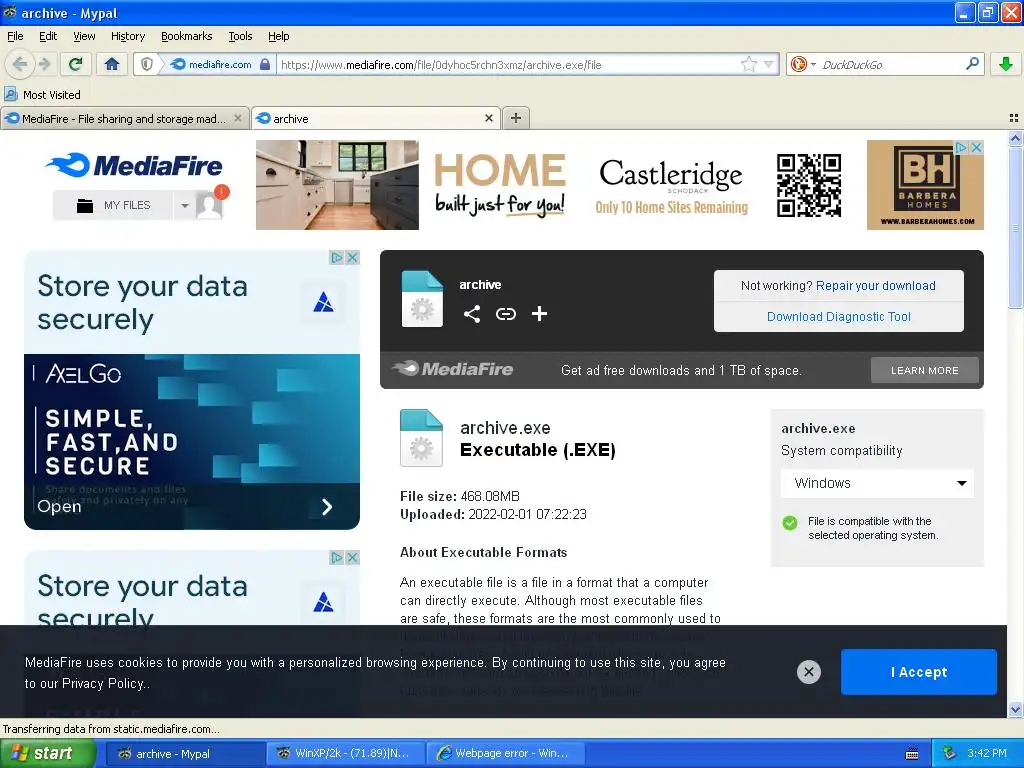Open the History menu

(x=127, y=36)
